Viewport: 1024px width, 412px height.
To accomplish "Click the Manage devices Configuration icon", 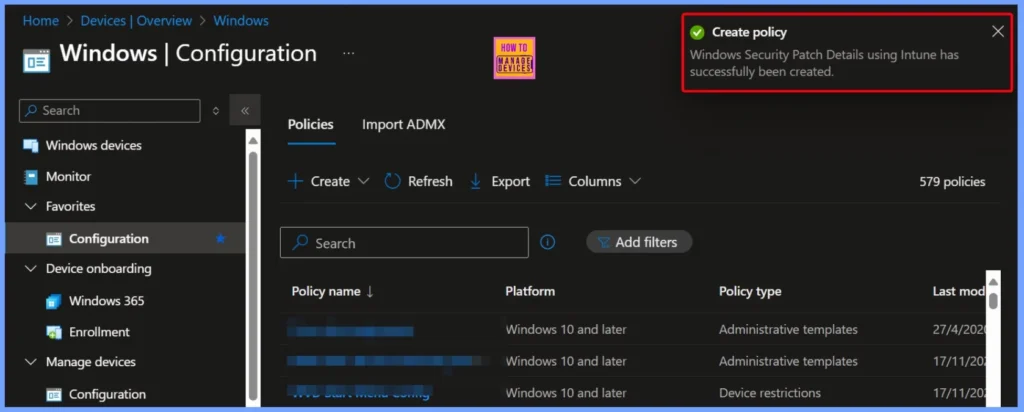I will click(54, 394).
